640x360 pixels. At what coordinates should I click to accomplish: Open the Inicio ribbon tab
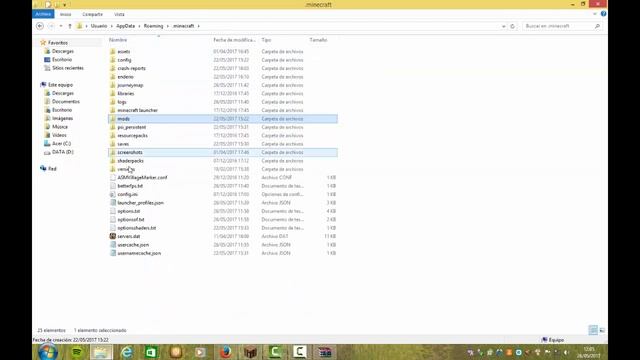pos(65,14)
